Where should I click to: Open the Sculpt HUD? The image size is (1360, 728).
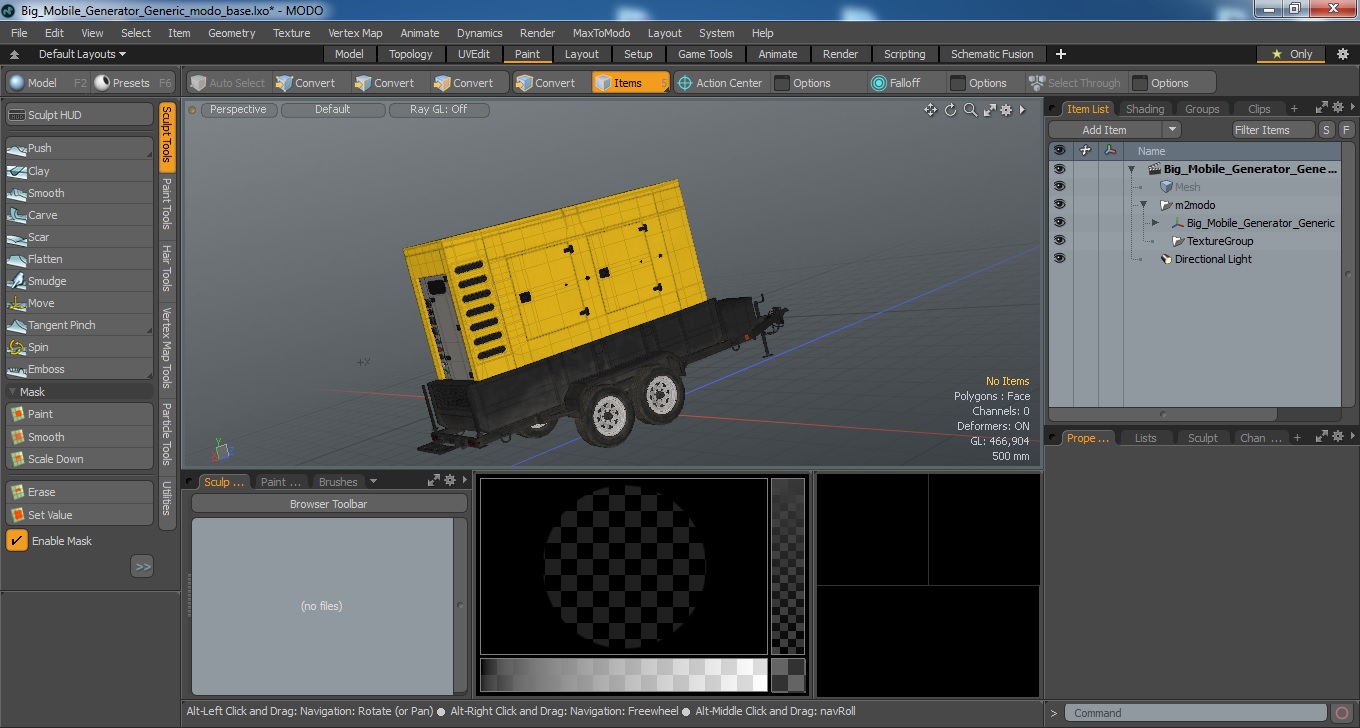[80, 115]
